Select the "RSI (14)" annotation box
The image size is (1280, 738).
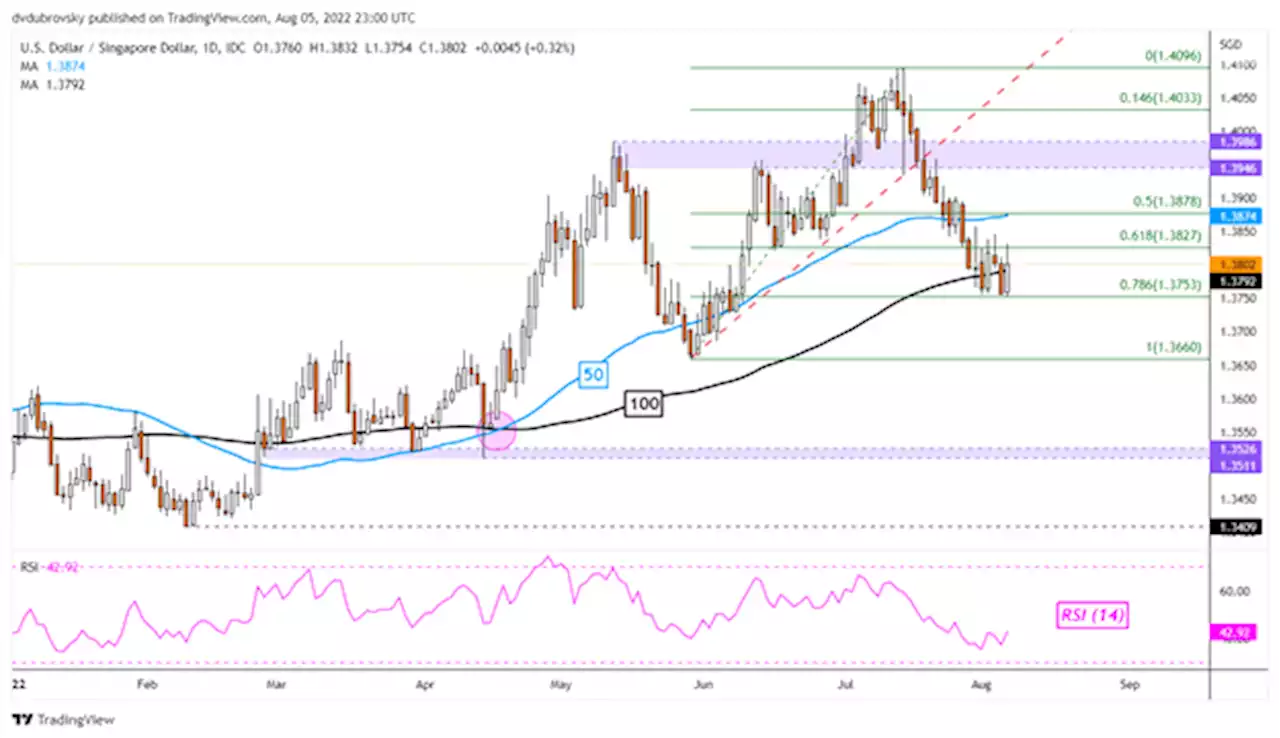pos(1091,616)
